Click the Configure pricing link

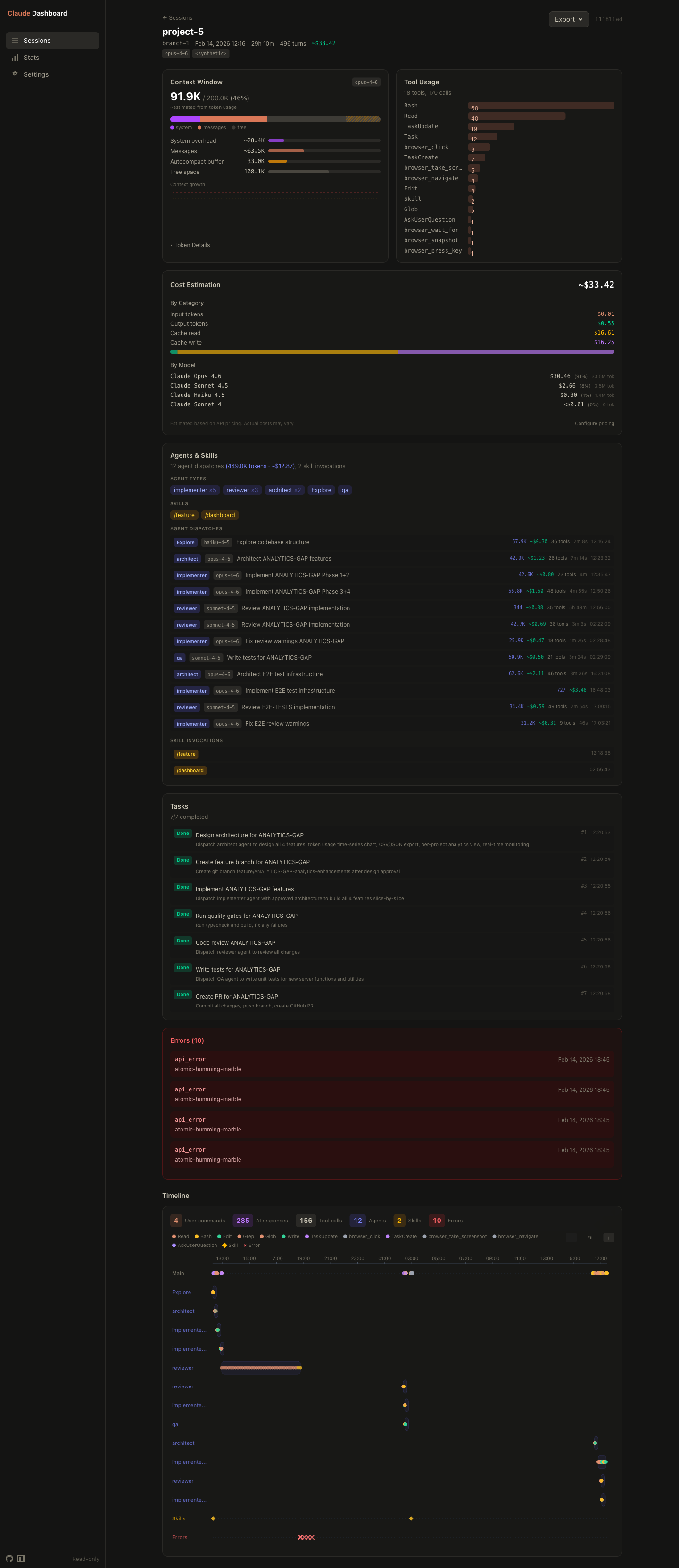coord(594,424)
